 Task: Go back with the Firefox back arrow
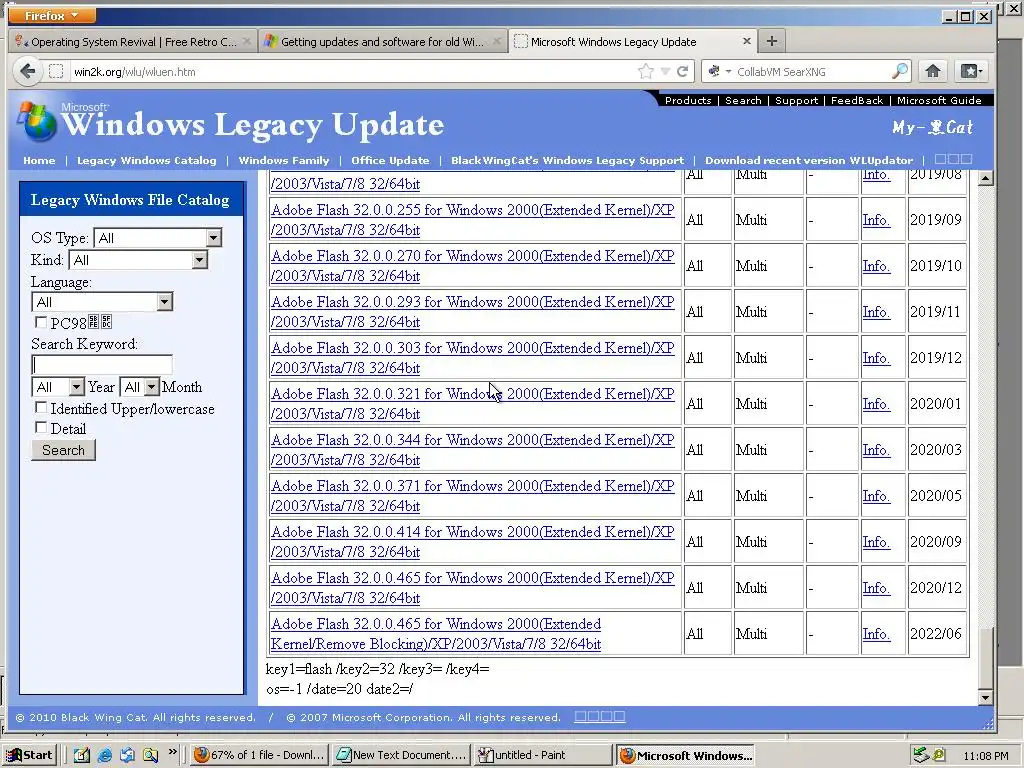click(28, 71)
